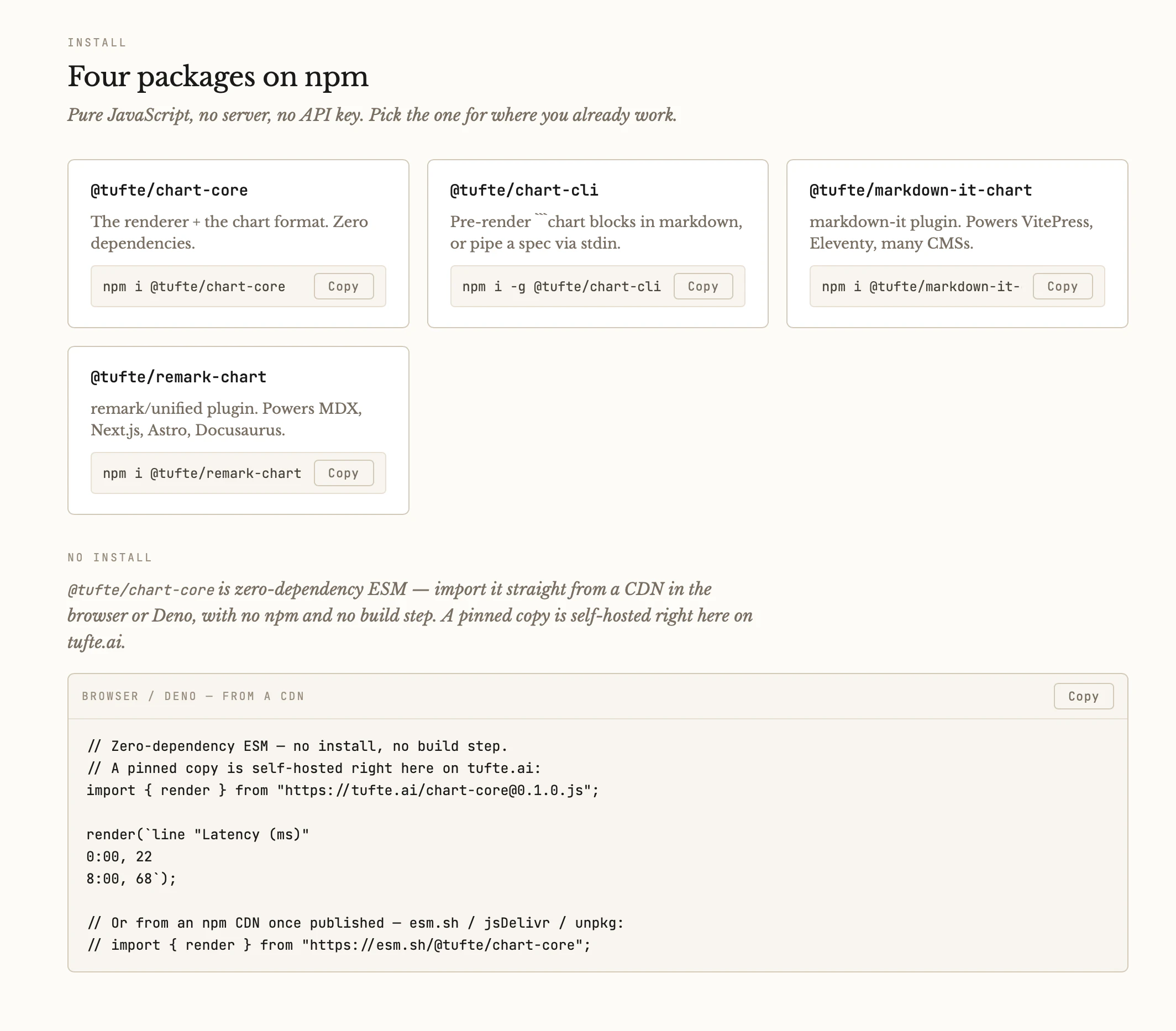Click the 'The renderer + the chart format' description
This screenshot has height=1031, width=1176.
click(x=229, y=233)
